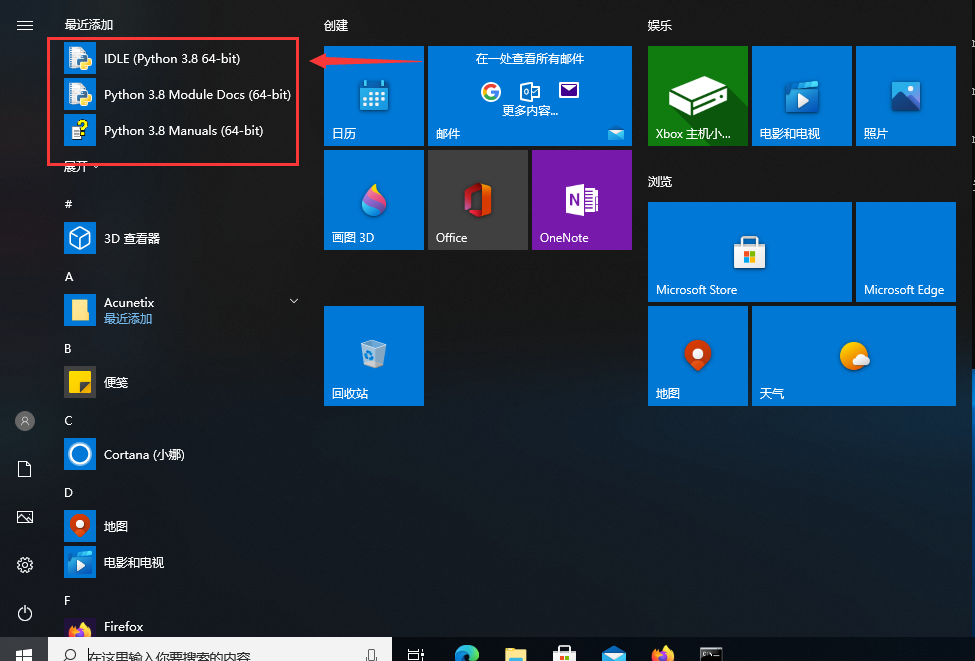Open Python 3.8 Manuals entry
The height and width of the screenshot is (661, 975).
click(x=183, y=131)
